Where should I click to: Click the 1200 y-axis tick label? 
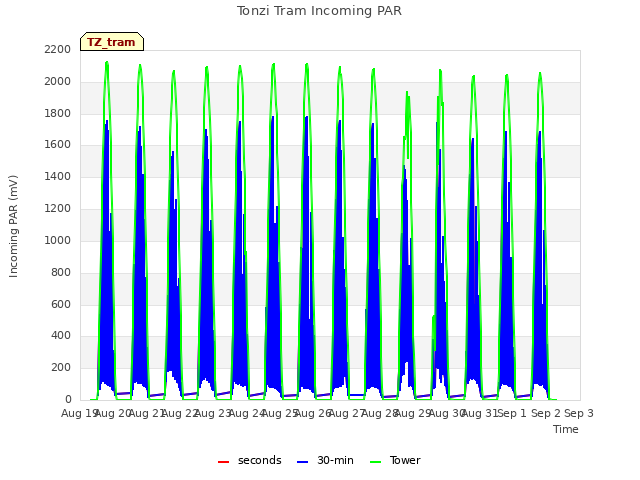coord(58,208)
